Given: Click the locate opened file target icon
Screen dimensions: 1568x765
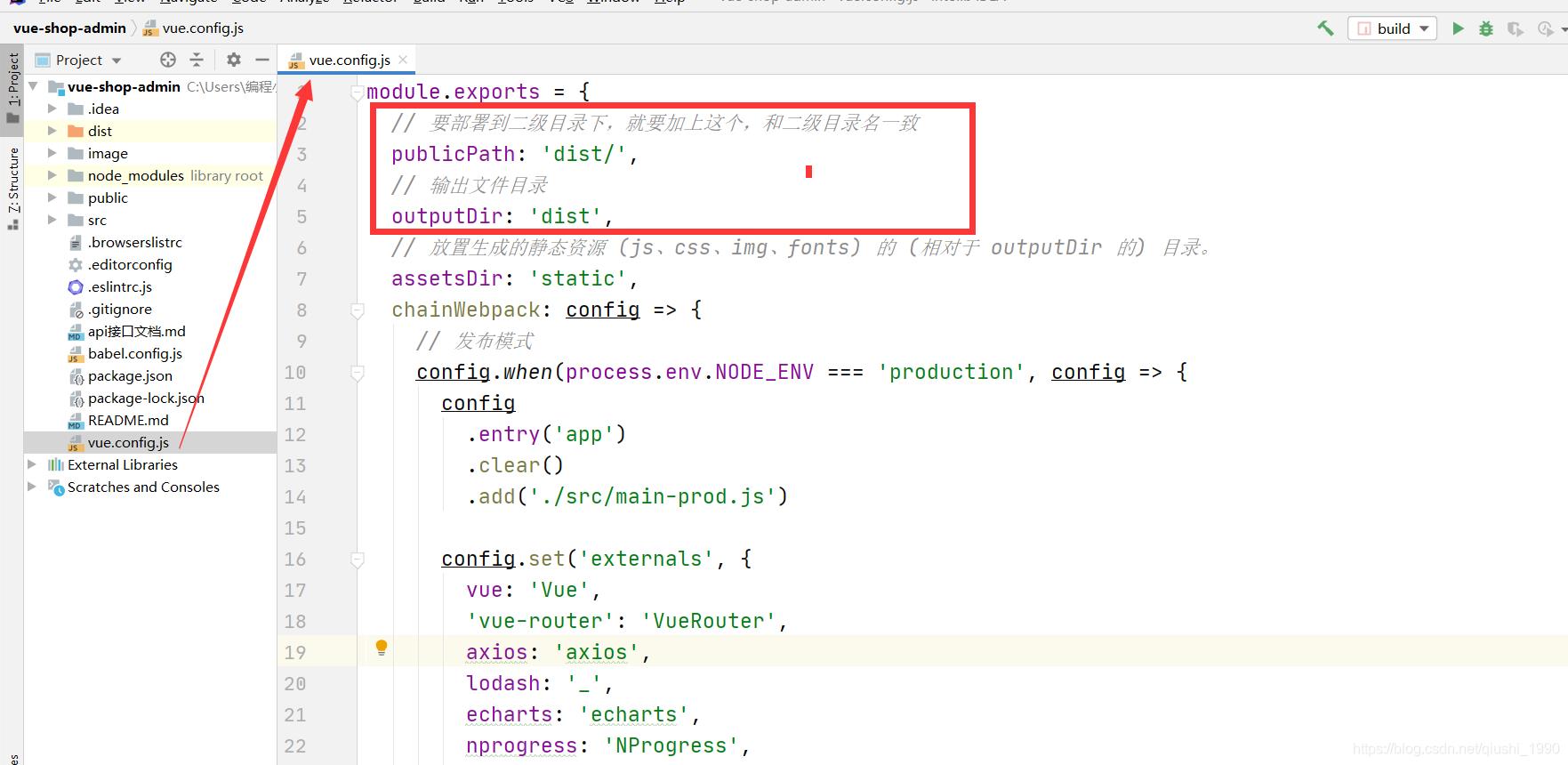Looking at the screenshot, I should (x=168, y=60).
